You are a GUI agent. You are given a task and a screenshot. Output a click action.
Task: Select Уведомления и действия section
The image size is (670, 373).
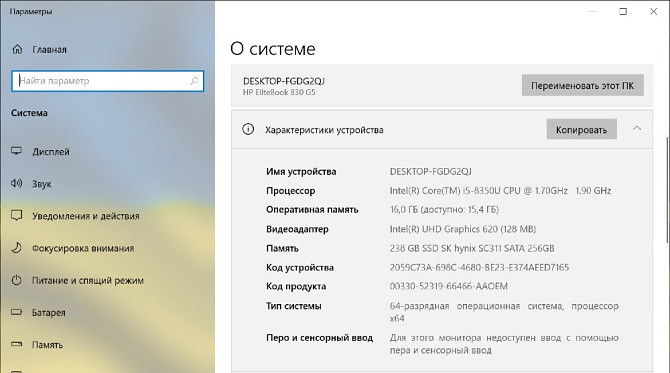86,216
